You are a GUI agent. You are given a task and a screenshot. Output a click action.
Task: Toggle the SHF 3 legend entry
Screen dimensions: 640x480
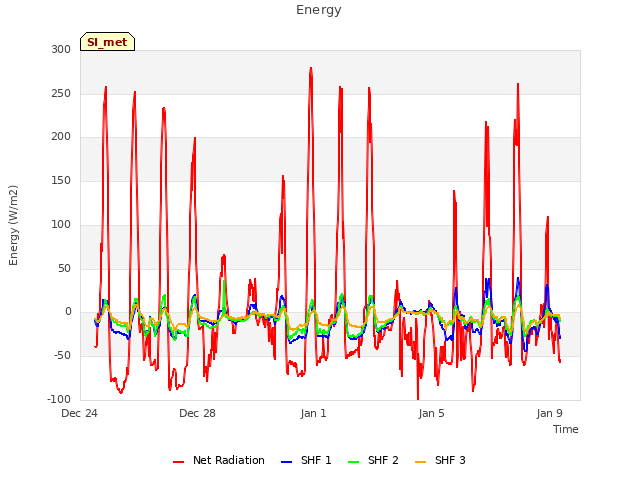(x=440, y=461)
